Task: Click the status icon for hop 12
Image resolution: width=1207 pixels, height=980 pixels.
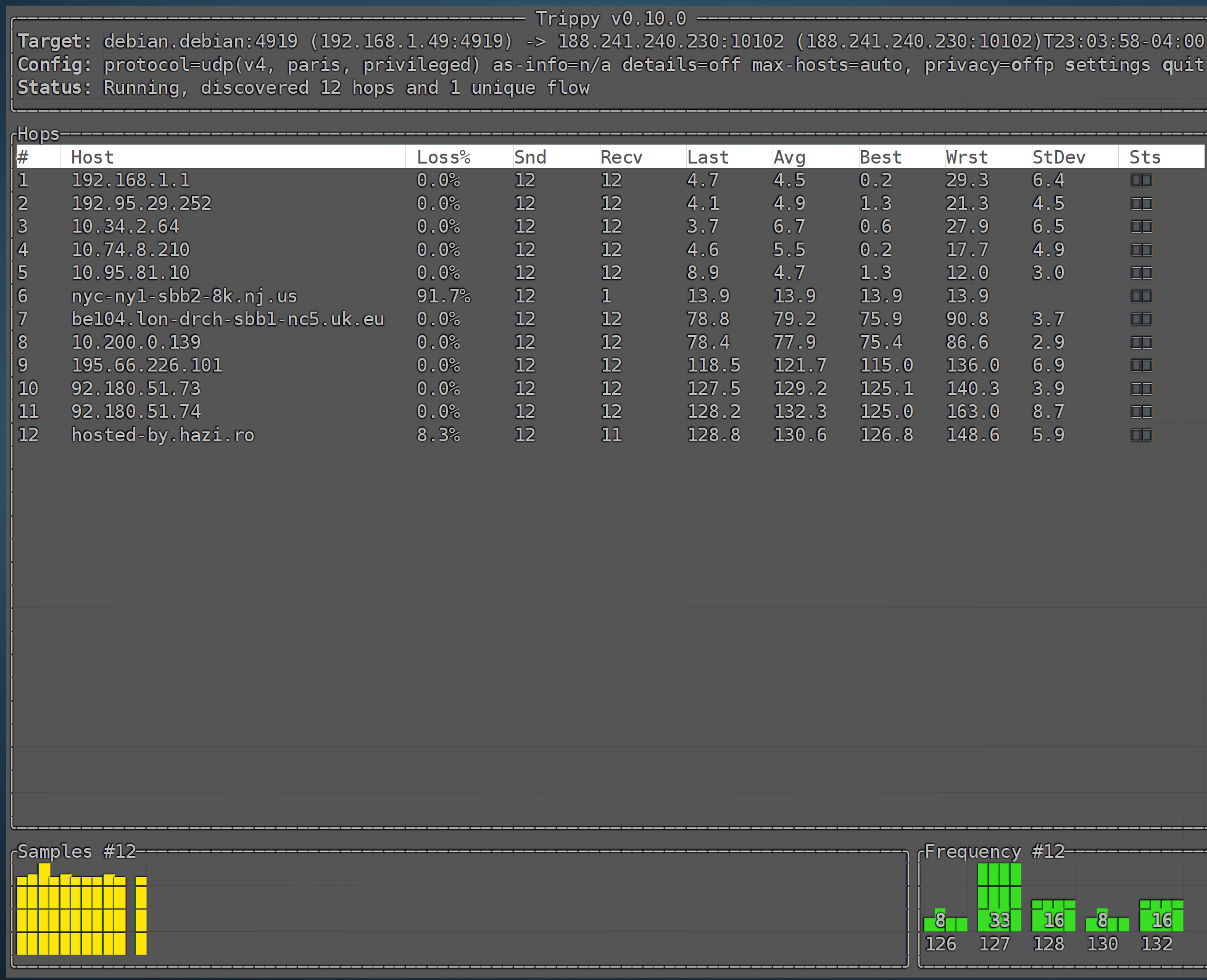Action: [x=1141, y=435]
